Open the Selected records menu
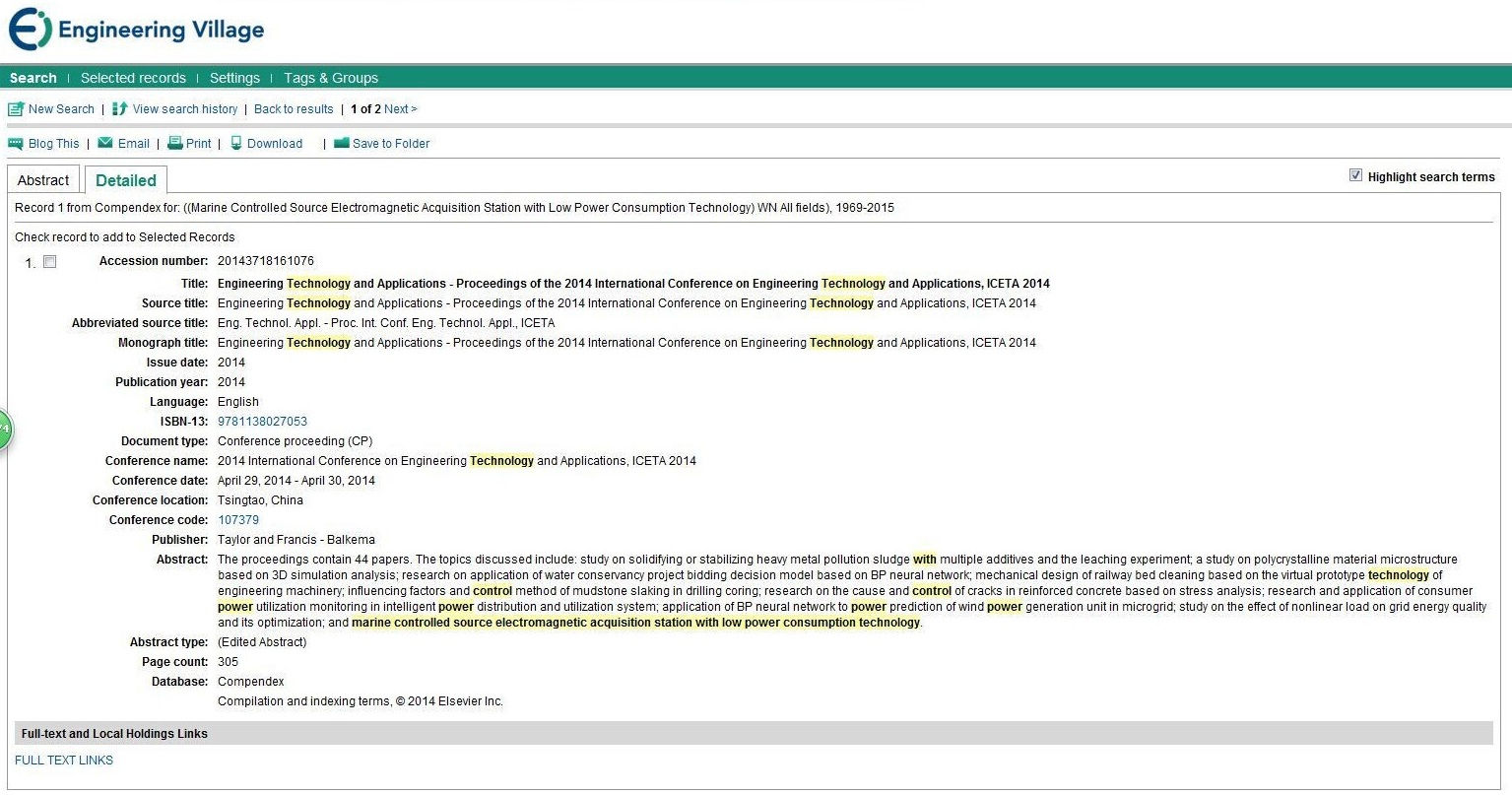Screen dimensions: 1512x795 pyautogui.click(x=133, y=78)
